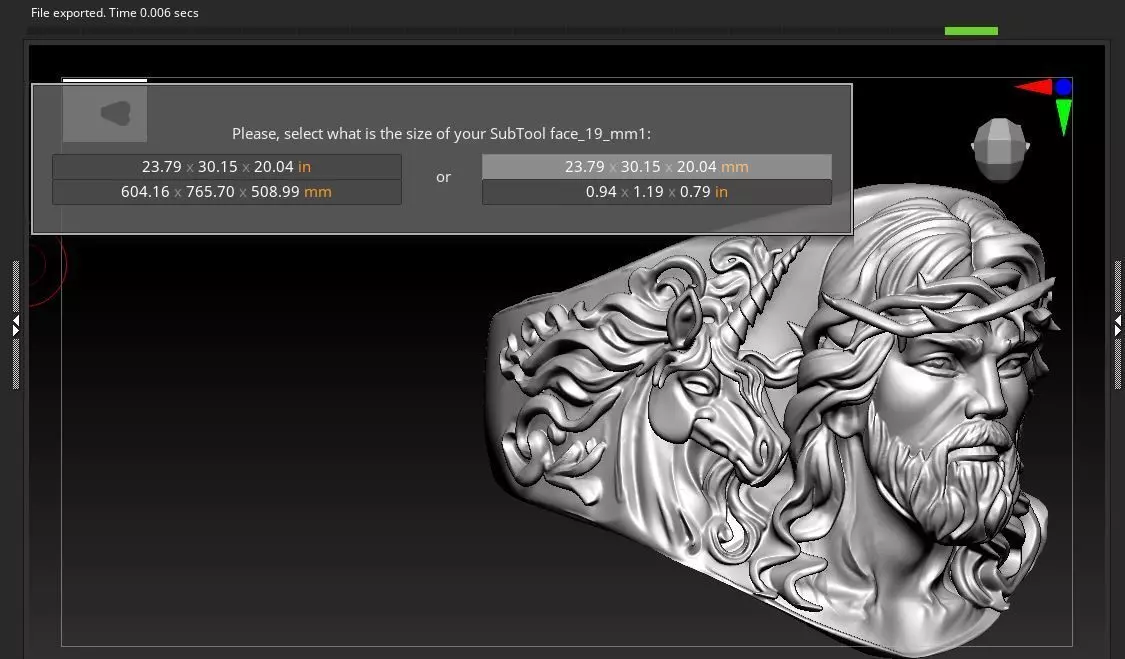
Task: Click the head orientation navigation icon
Action: coord(1000,149)
